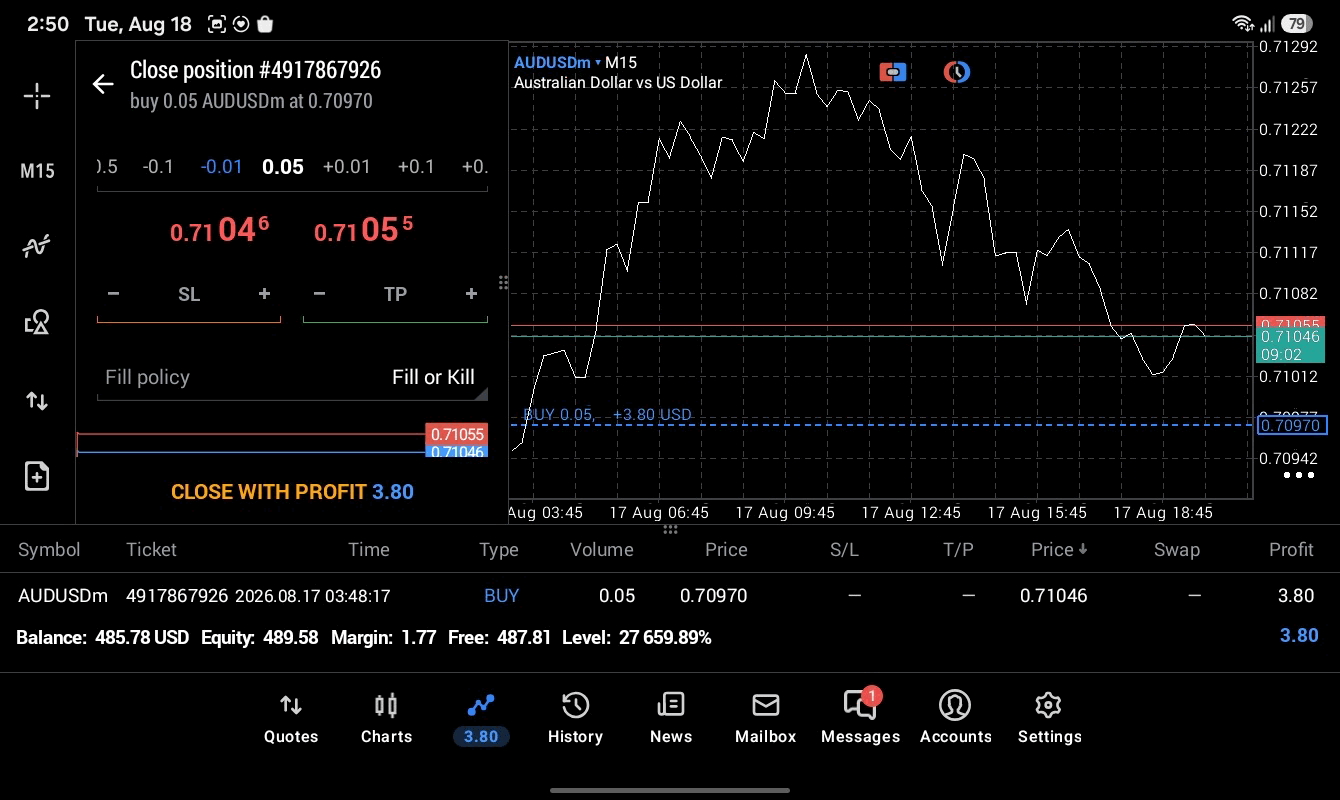Screen dimensions: 1340x800
Task: Tap CLOSE WITH PROFIT 3.80 button
Action: (x=292, y=492)
